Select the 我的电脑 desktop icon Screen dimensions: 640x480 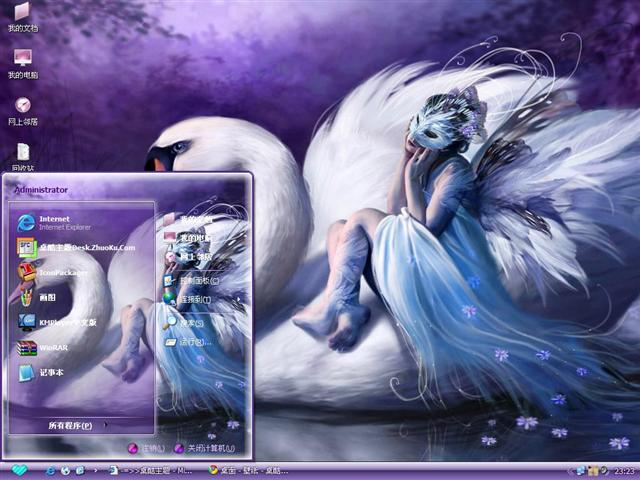pos(23,64)
